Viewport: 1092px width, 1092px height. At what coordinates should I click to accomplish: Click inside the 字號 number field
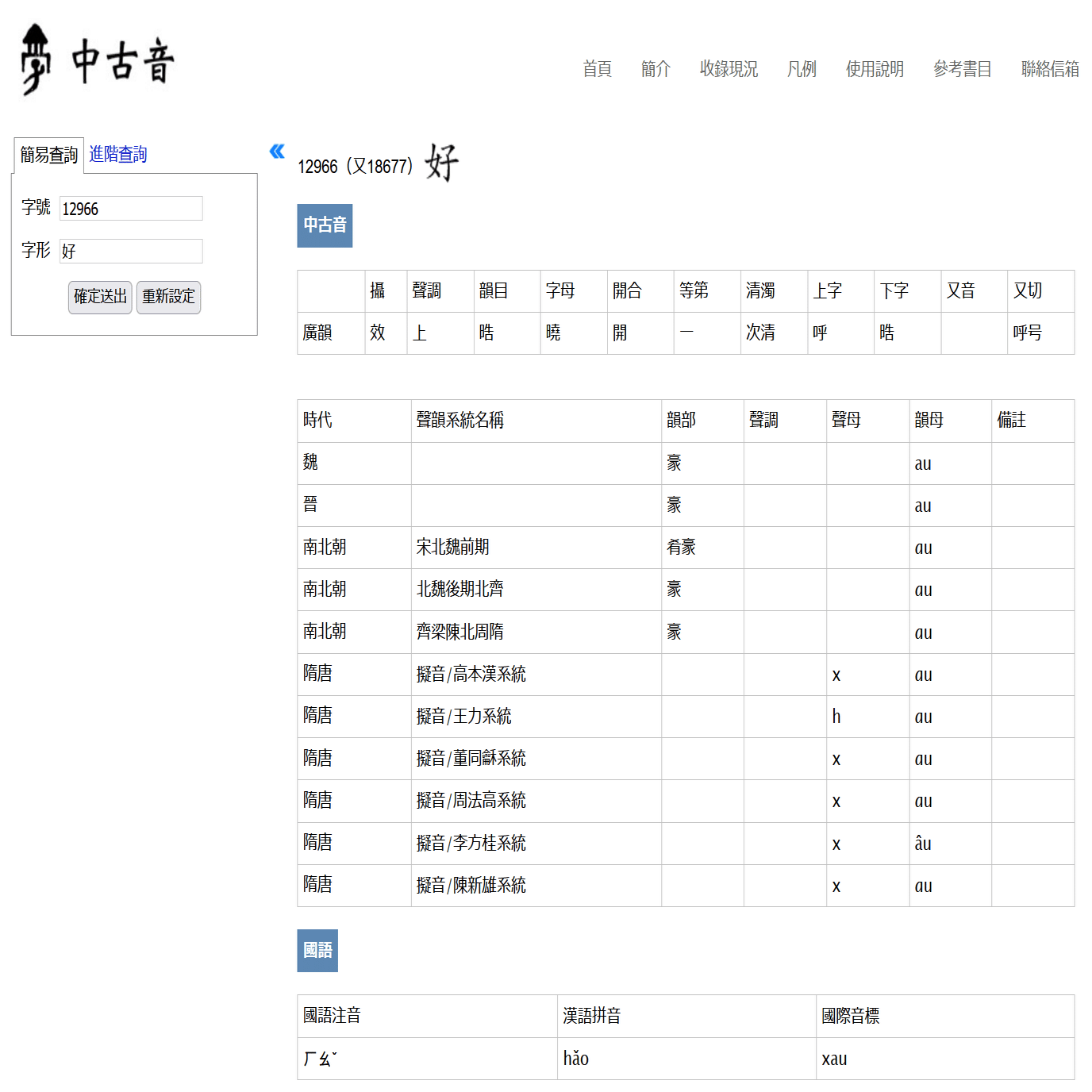[x=130, y=208]
